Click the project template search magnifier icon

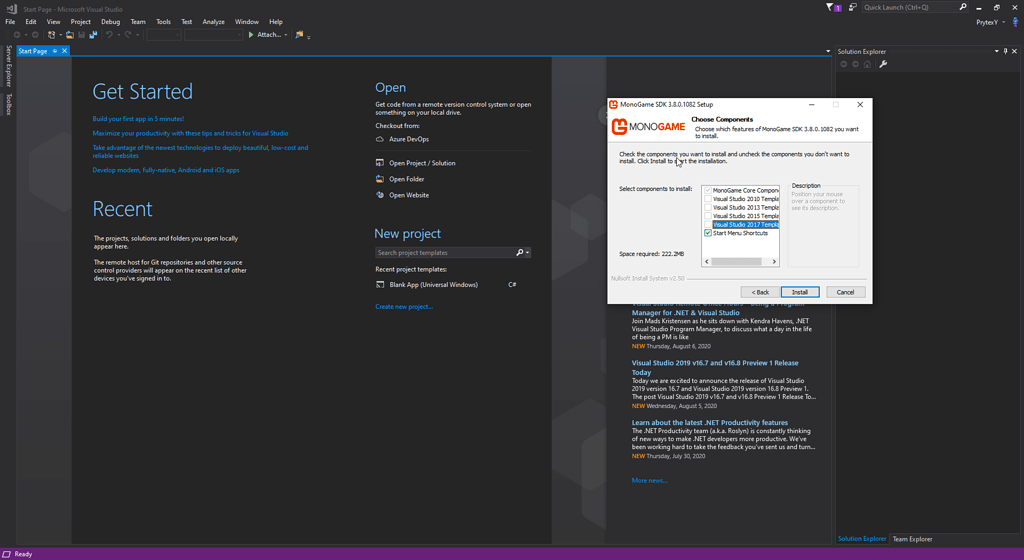coord(520,253)
